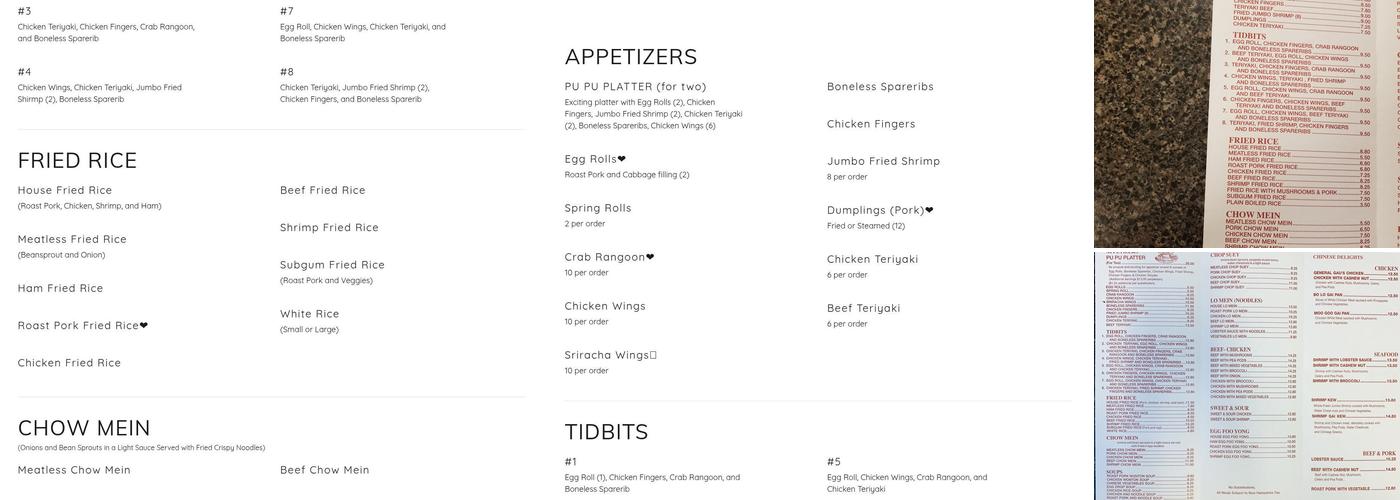Click the heart icon beside Egg Rolls

622,159
